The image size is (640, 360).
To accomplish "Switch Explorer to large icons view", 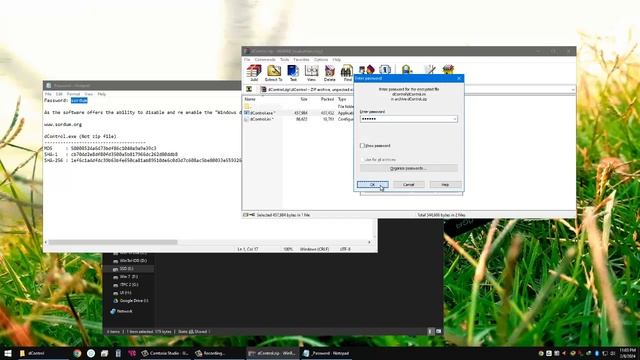I will 438,331.
